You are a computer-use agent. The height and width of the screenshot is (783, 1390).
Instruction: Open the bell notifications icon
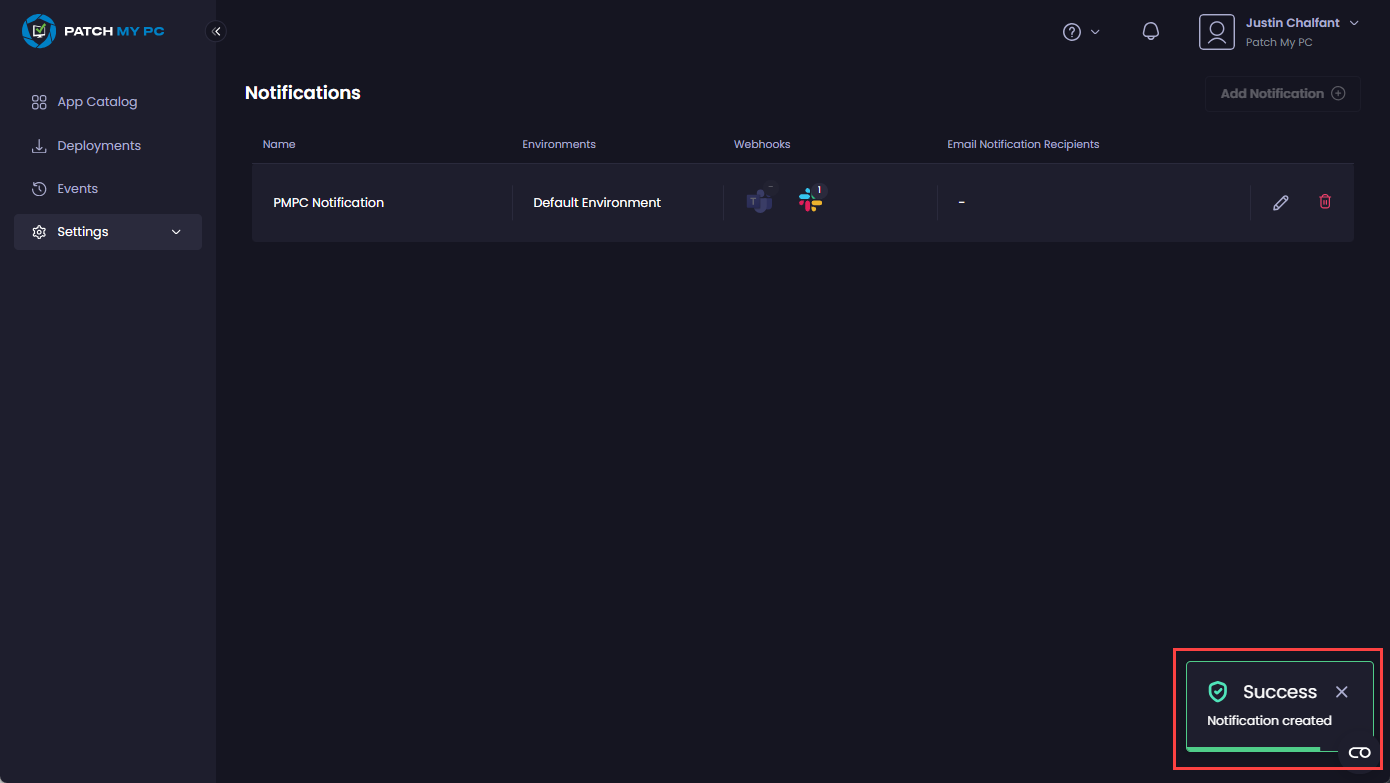click(1151, 32)
